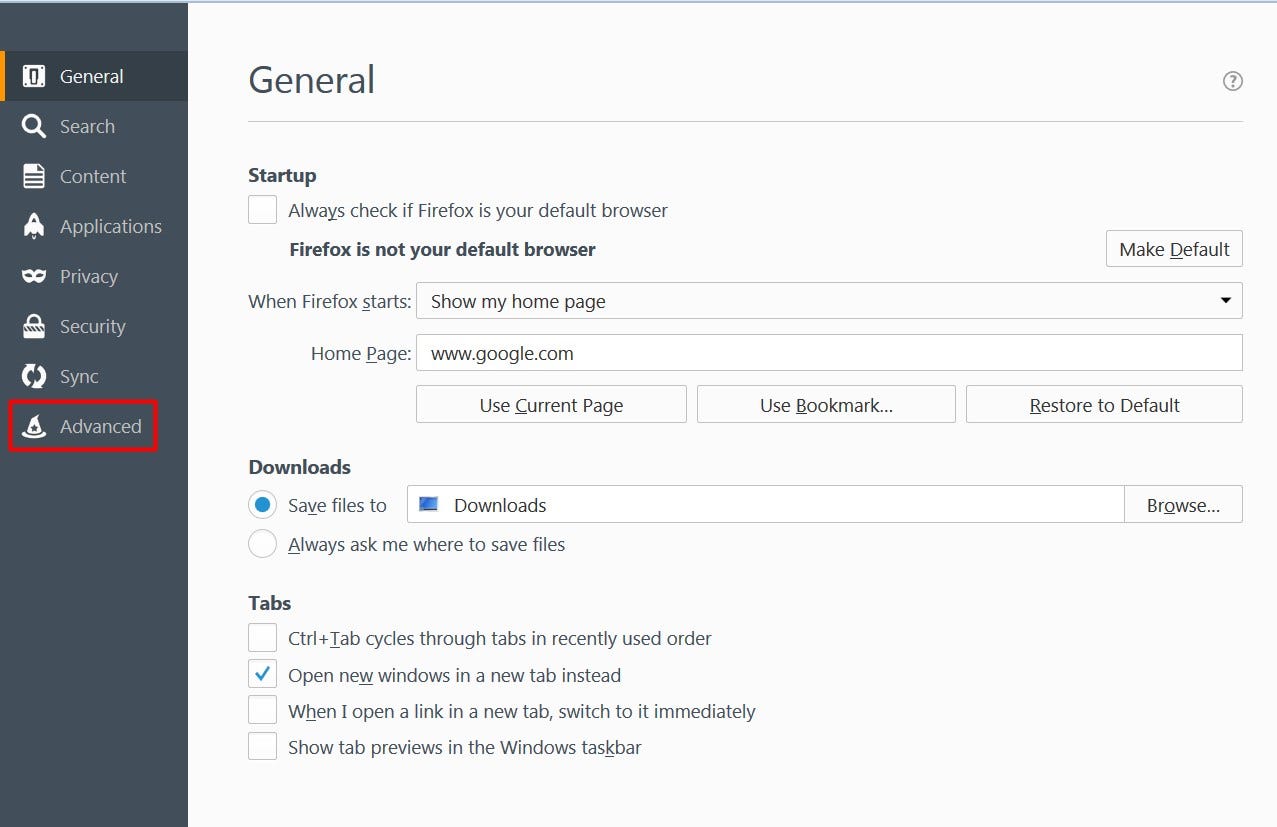This screenshot has height=827, width=1277.
Task: Switch to the Search preferences label
Action: [87, 126]
